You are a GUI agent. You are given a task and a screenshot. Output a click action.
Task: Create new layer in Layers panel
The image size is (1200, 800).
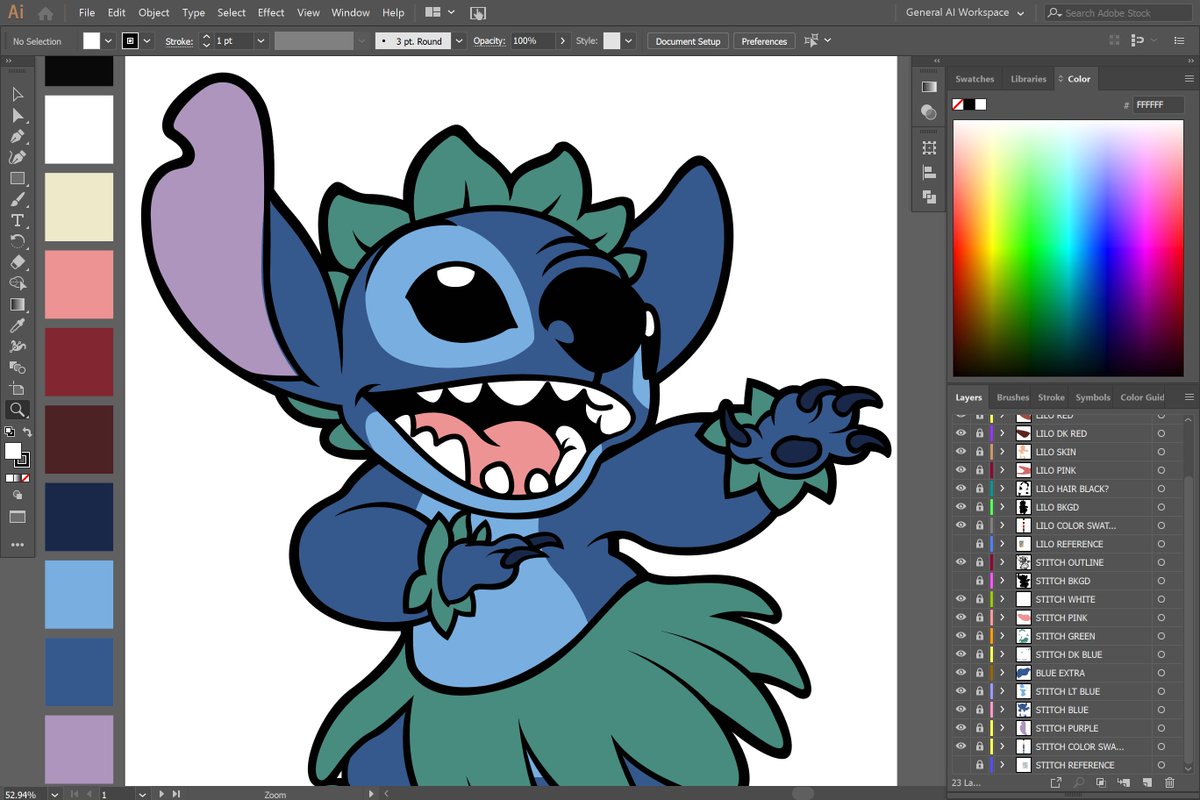tap(1146, 783)
